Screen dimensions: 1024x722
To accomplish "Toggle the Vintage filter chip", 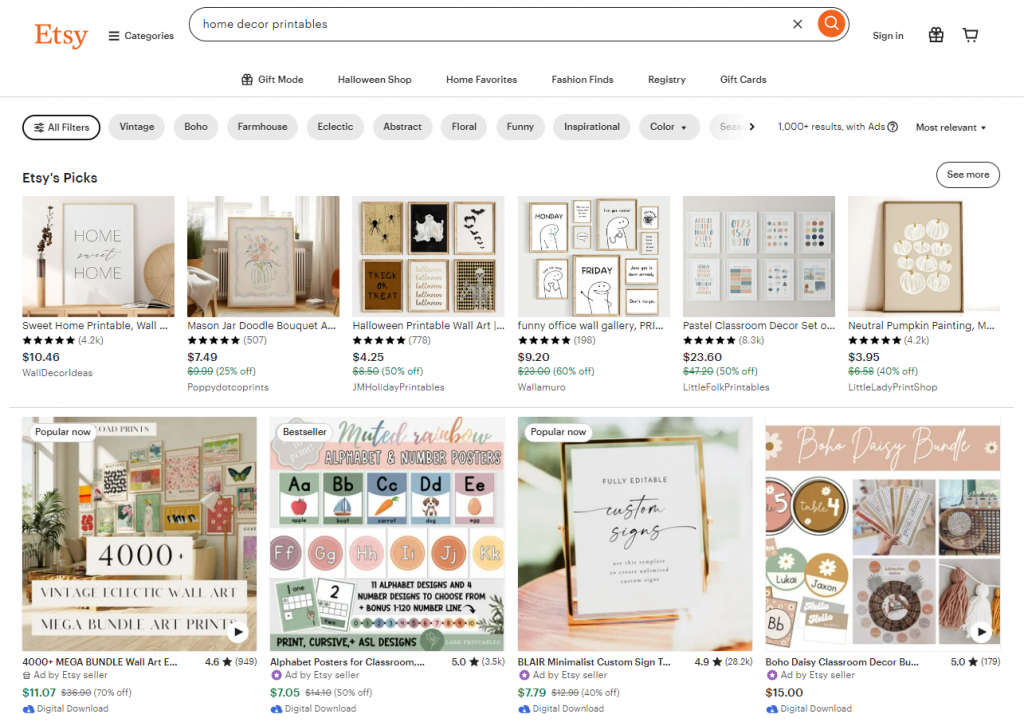I will [x=136, y=127].
